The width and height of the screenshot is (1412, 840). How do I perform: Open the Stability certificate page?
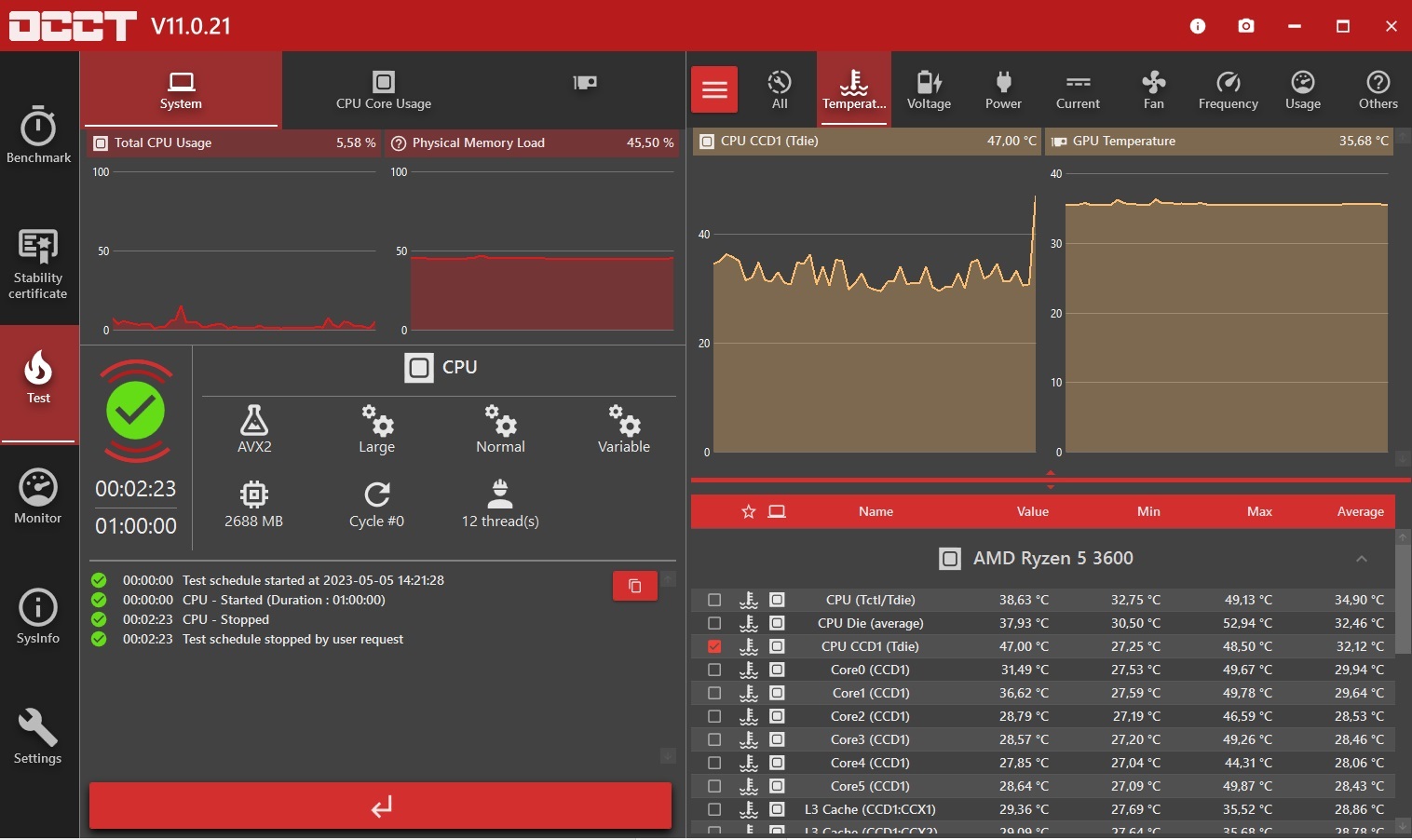point(38,264)
